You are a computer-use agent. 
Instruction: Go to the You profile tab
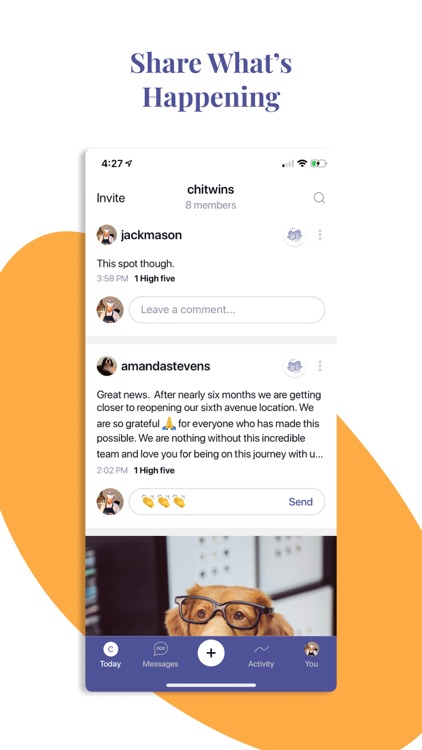tap(311, 655)
